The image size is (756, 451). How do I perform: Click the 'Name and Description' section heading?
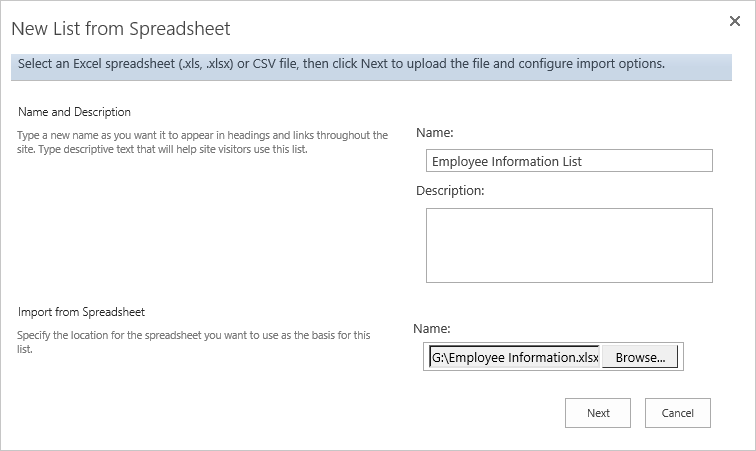(74, 112)
